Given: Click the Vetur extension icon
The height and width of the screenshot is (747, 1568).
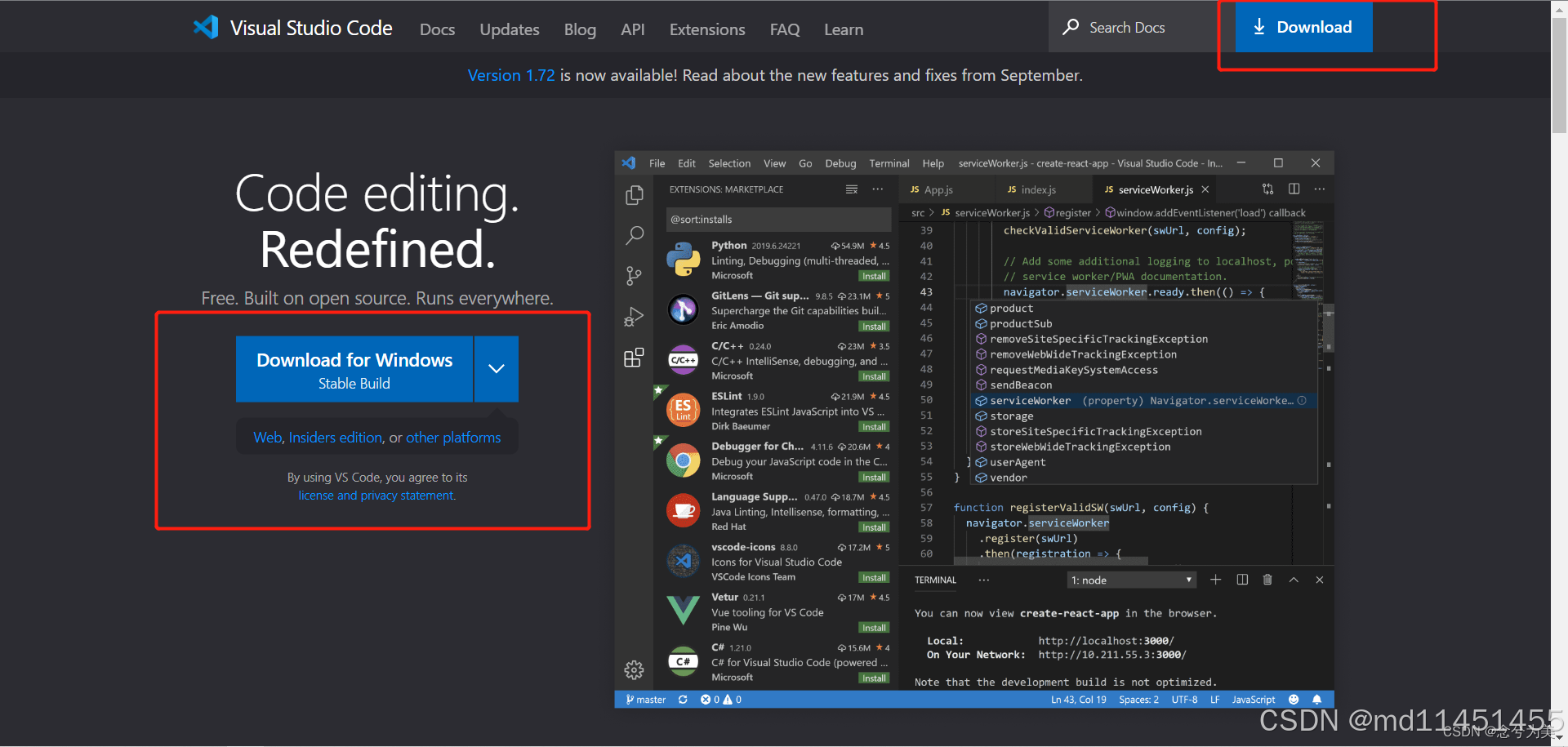Looking at the screenshot, I should (x=684, y=611).
